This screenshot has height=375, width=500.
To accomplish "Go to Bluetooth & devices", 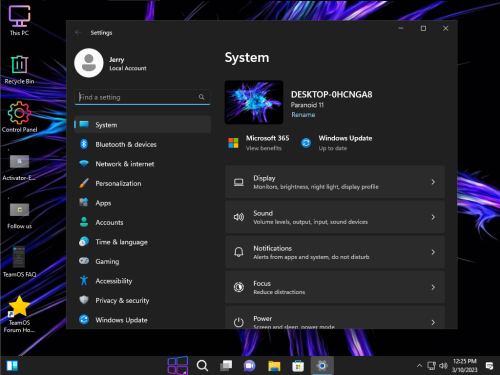I will click(143, 144).
